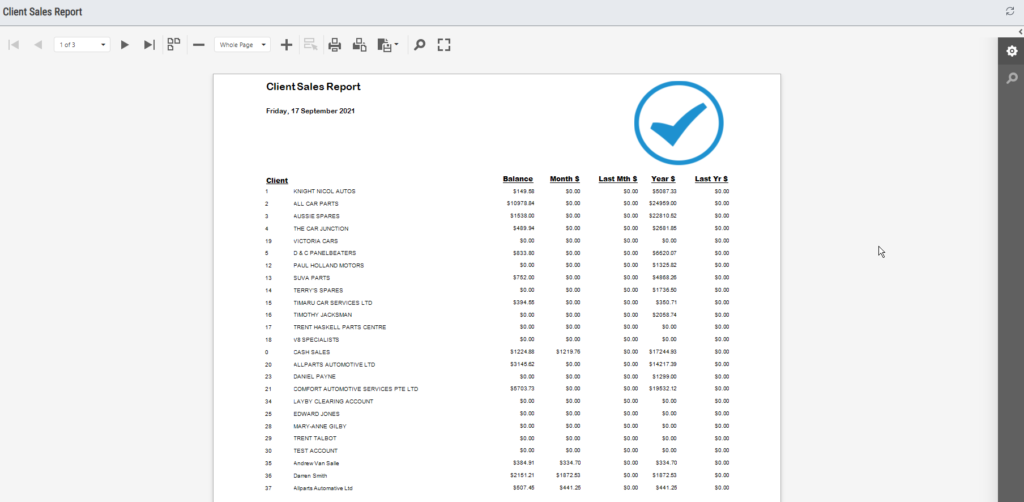Click TRENT HASKELL PARTS CENTRE entry
This screenshot has height=502, width=1024.
pyautogui.click(x=340, y=327)
